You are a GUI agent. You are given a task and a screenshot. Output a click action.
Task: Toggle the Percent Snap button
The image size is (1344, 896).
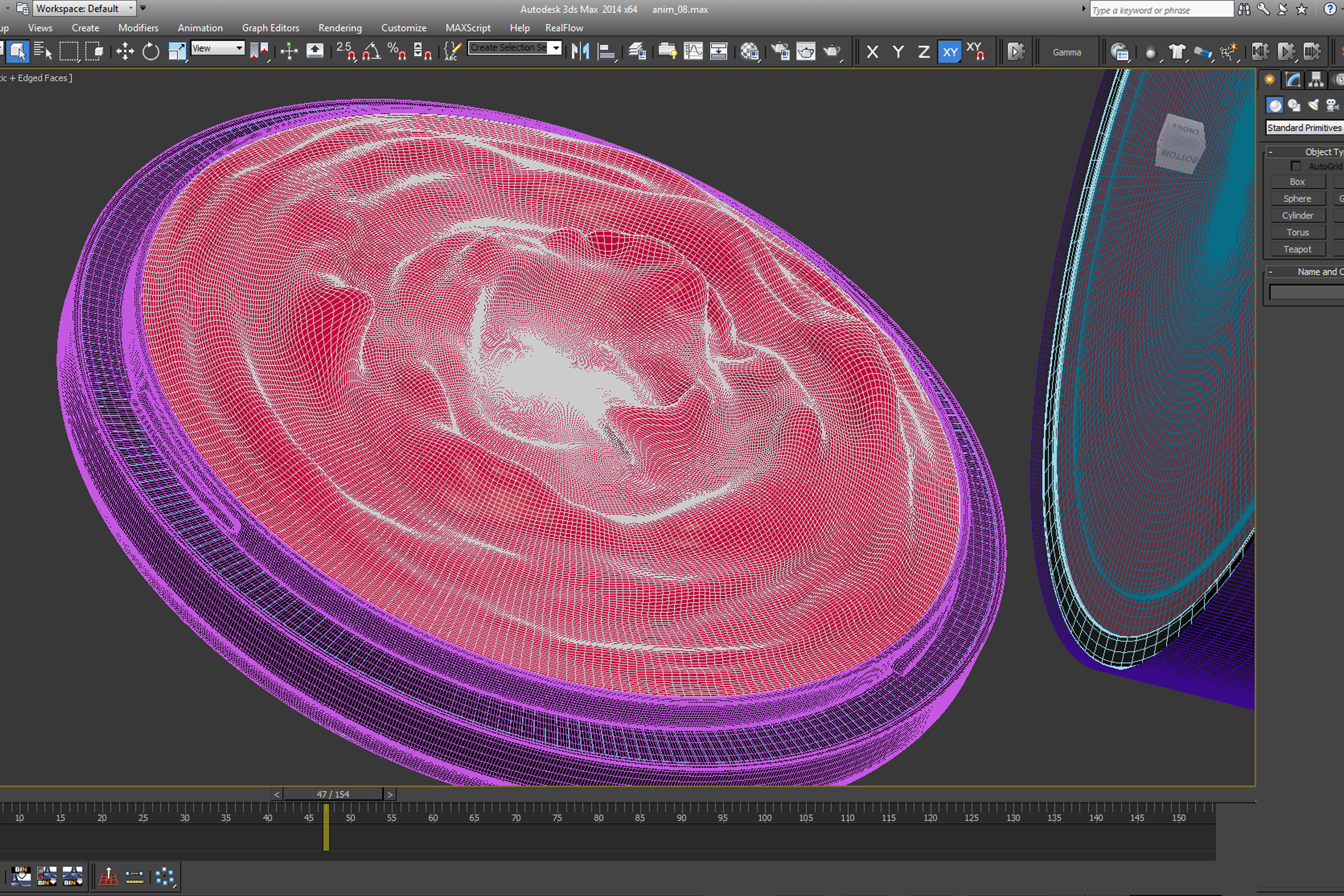pyautogui.click(x=397, y=52)
